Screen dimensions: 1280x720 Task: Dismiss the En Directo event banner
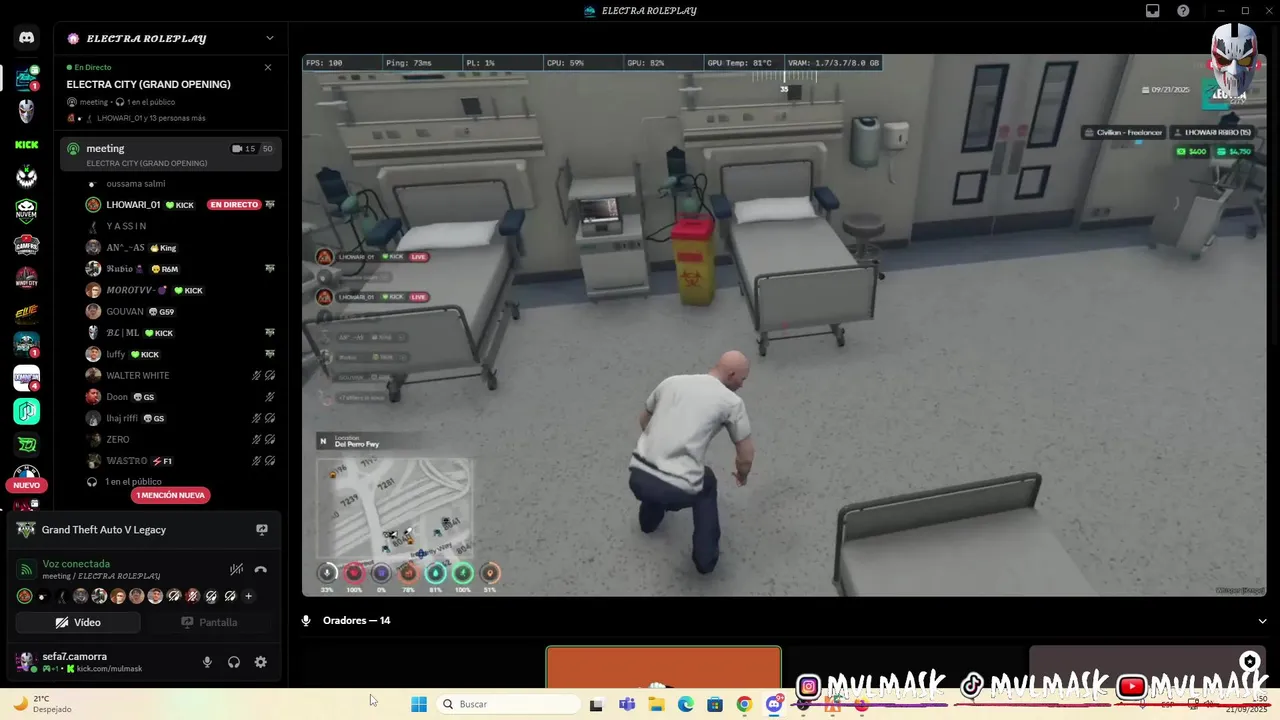tap(268, 67)
